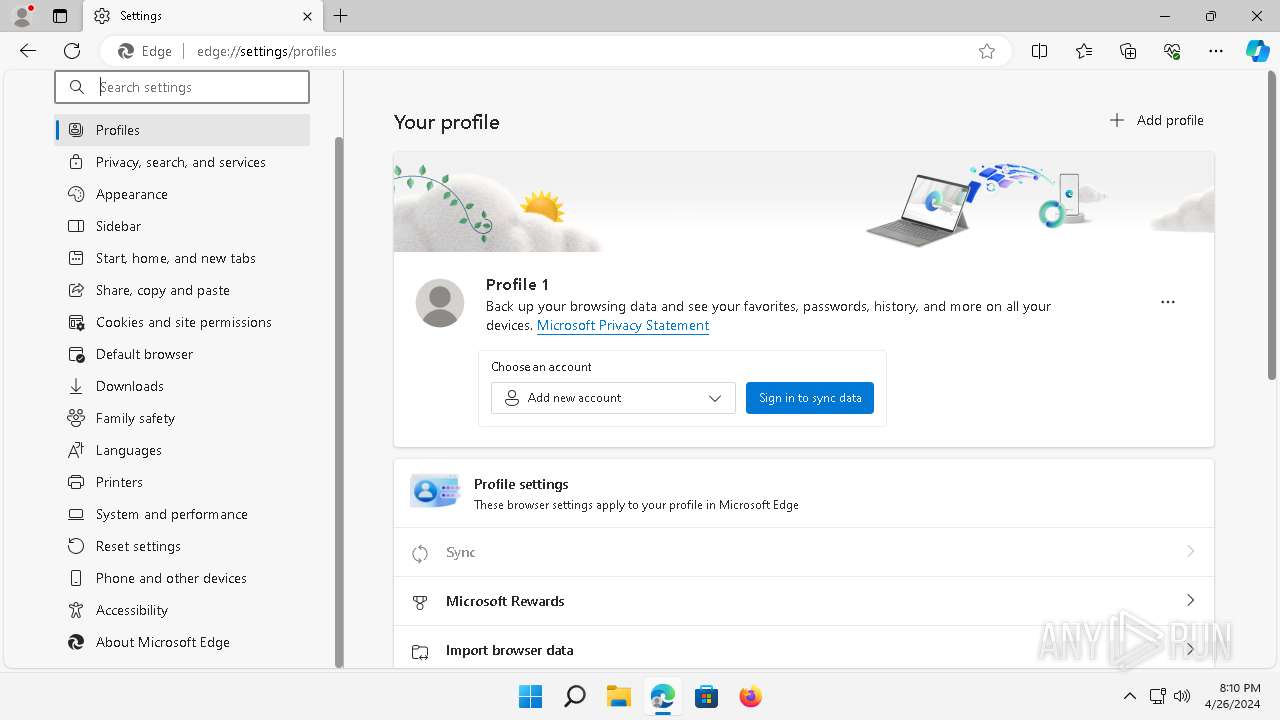Viewport: 1280px width, 720px height.
Task: Open taskbar Search
Action: (x=574, y=696)
